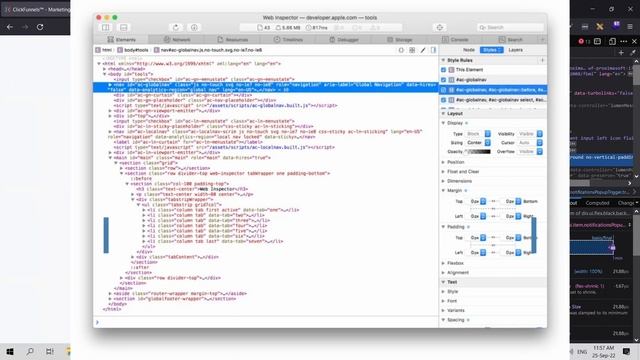The height and width of the screenshot is (360, 640).
Task: Click the layout grid icon in the DOM bar
Action: (x=412, y=50)
